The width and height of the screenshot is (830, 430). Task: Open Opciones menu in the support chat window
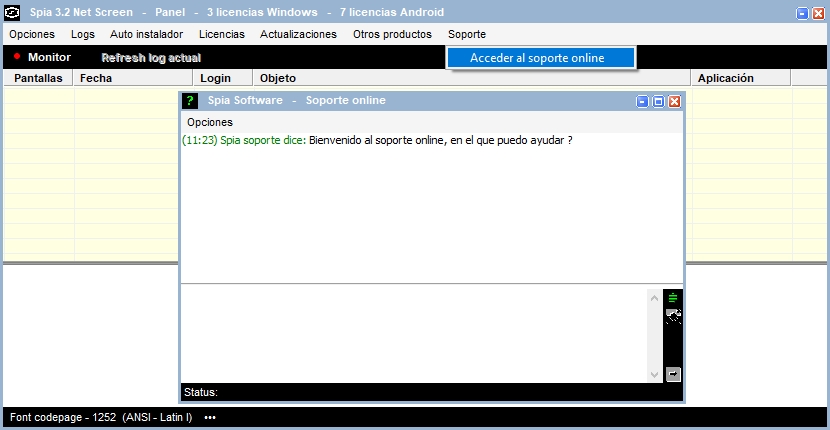tap(210, 122)
